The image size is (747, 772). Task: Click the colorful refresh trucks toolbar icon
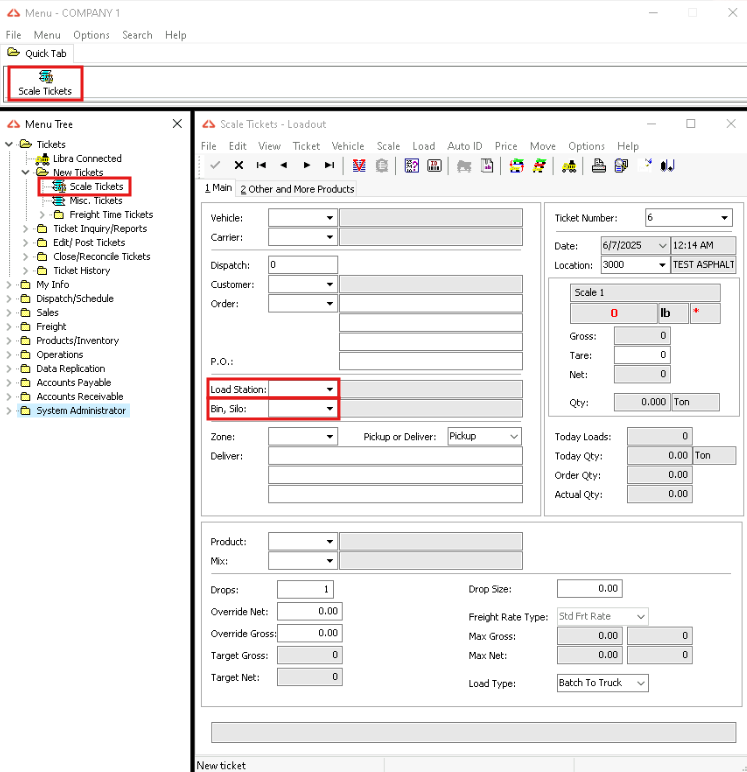click(x=517, y=165)
